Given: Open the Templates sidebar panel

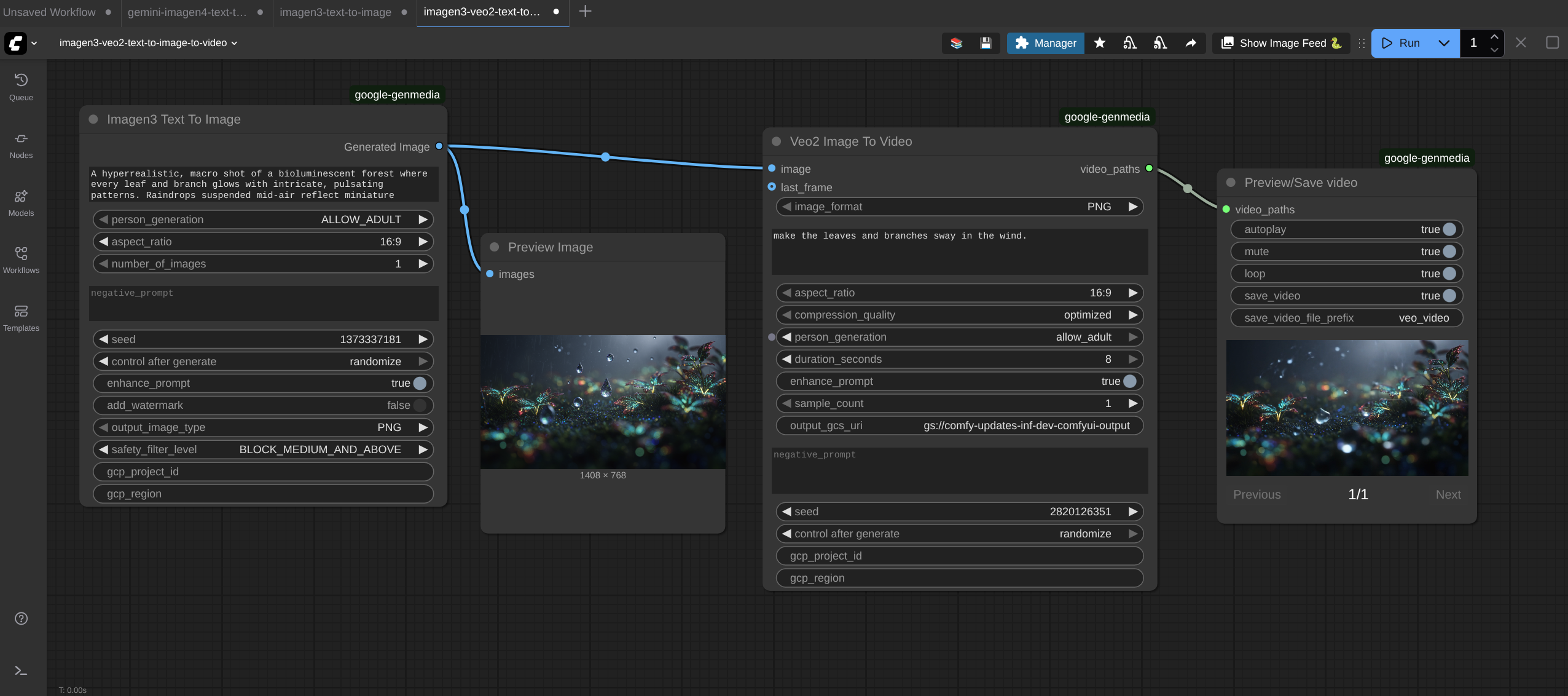Looking at the screenshot, I should pyautogui.click(x=21, y=318).
